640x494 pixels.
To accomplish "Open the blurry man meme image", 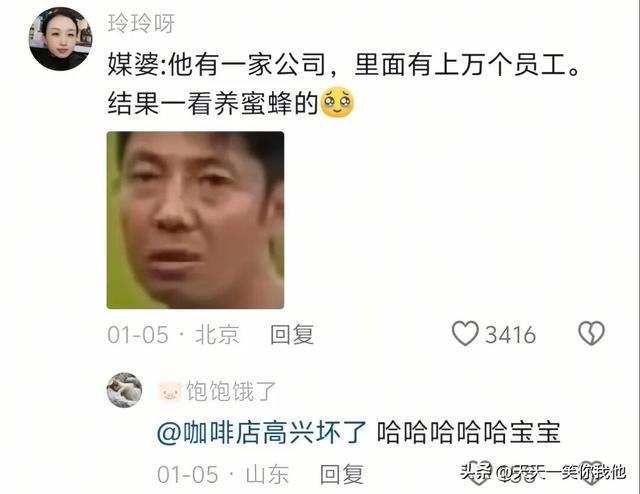I will (x=196, y=220).
